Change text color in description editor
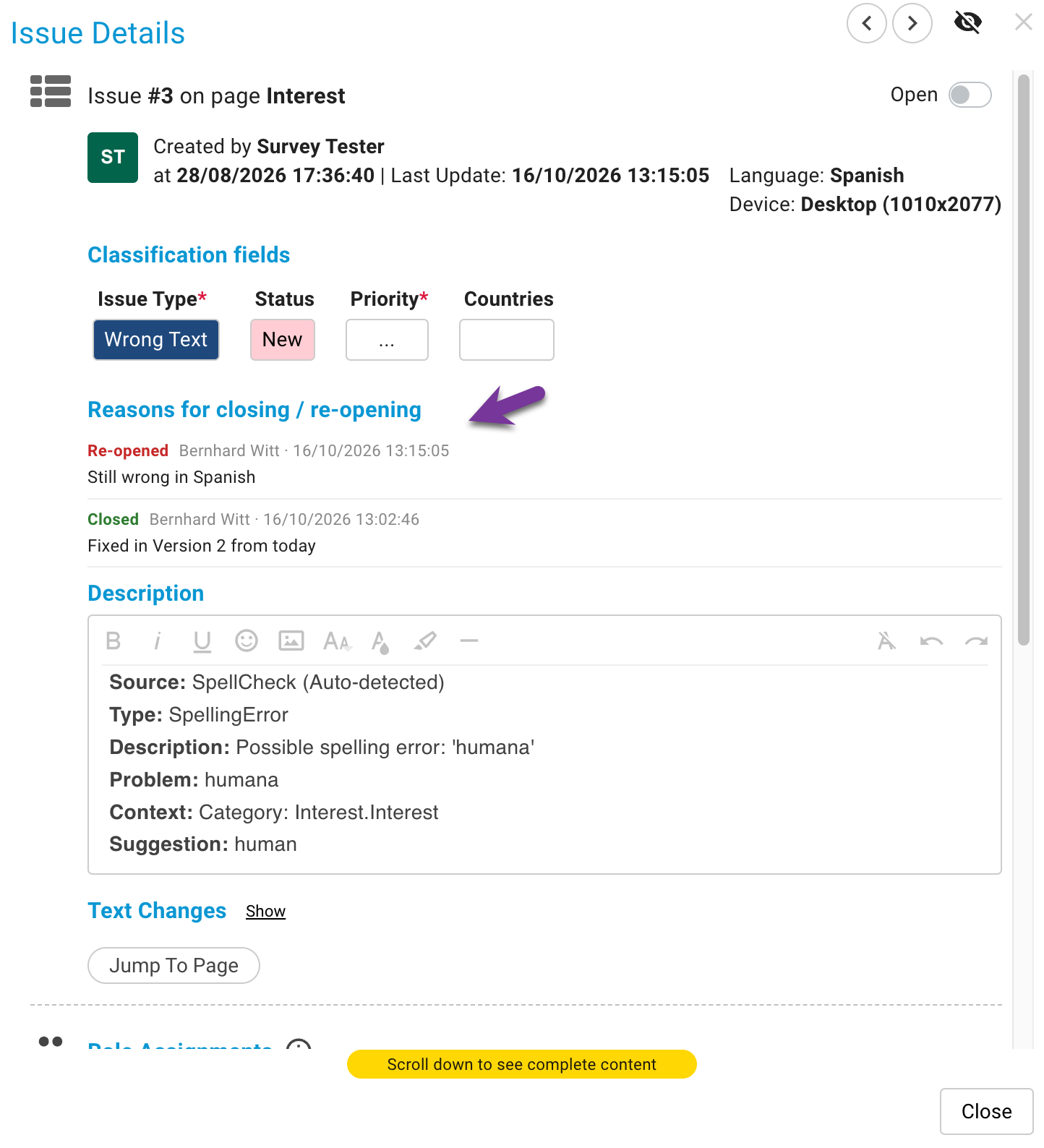This screenshot has height=1148, width=1044. pyautogui.click(x=380, y=642)
